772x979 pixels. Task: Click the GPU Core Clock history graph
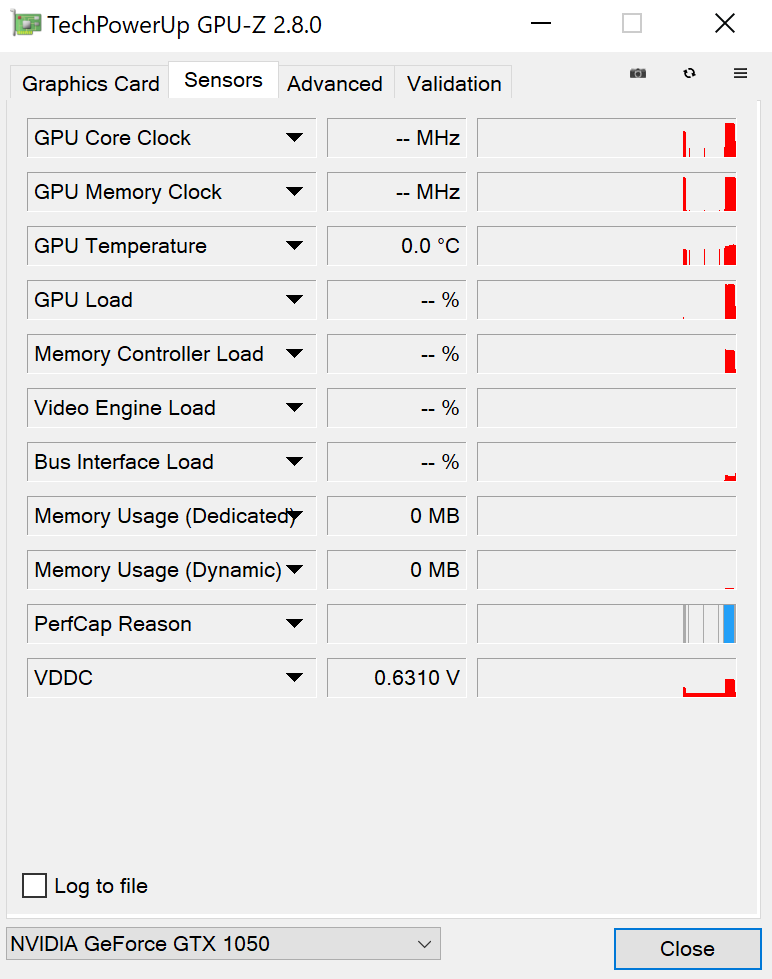tap(606, 138)
